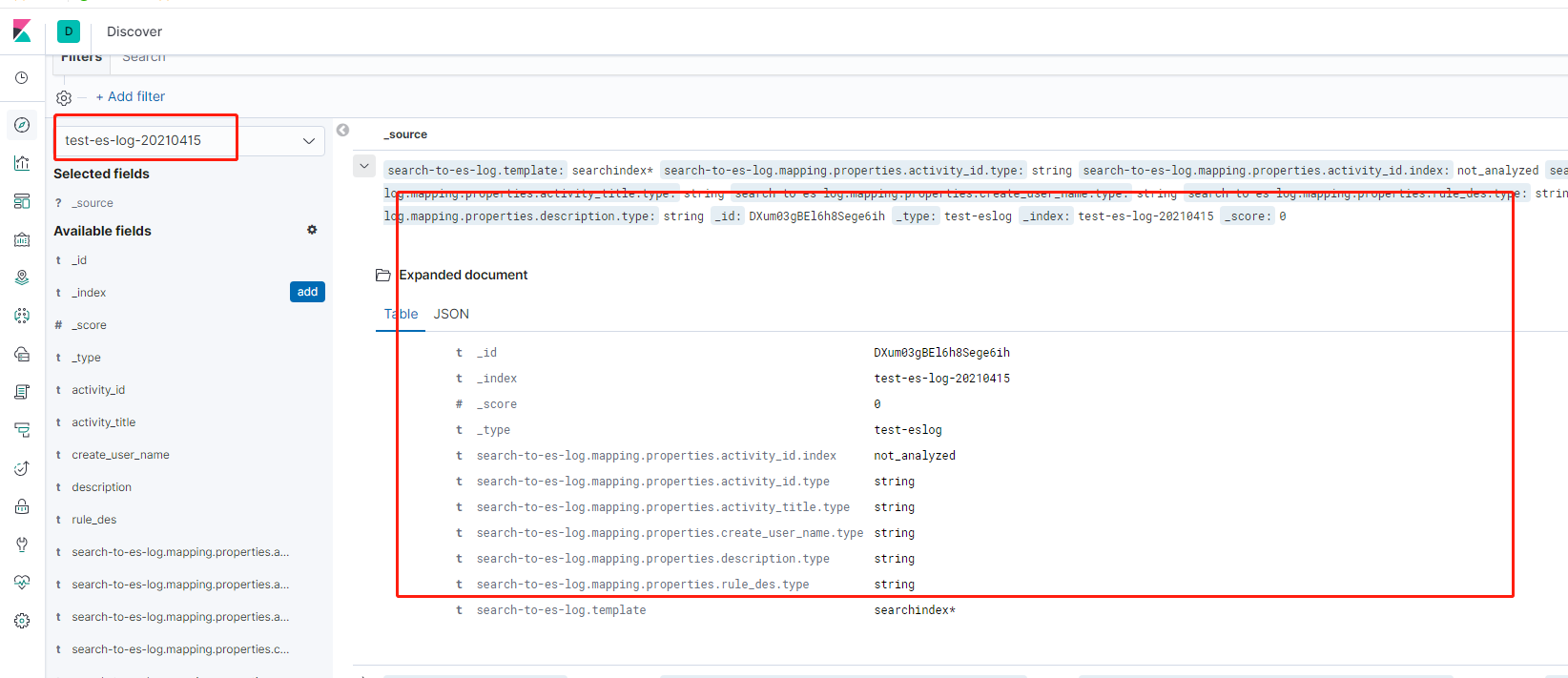Select description in Available fields
Screen dimensions: 1568x678
pyautogui.click(x=101, y=487)
